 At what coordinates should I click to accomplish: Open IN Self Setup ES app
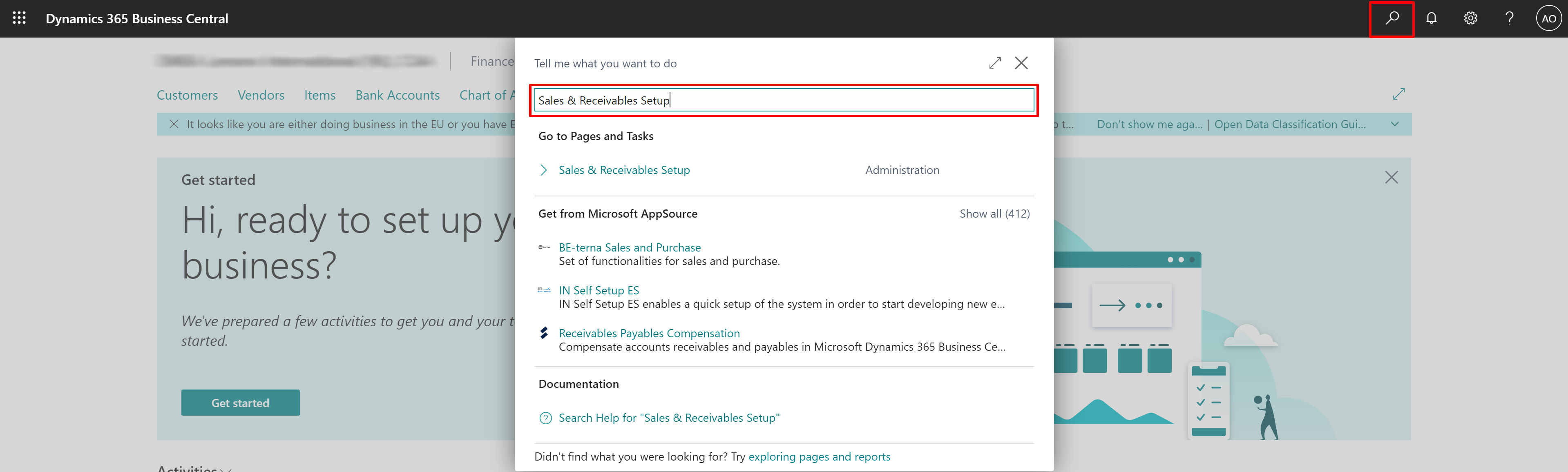pos(599,290)
